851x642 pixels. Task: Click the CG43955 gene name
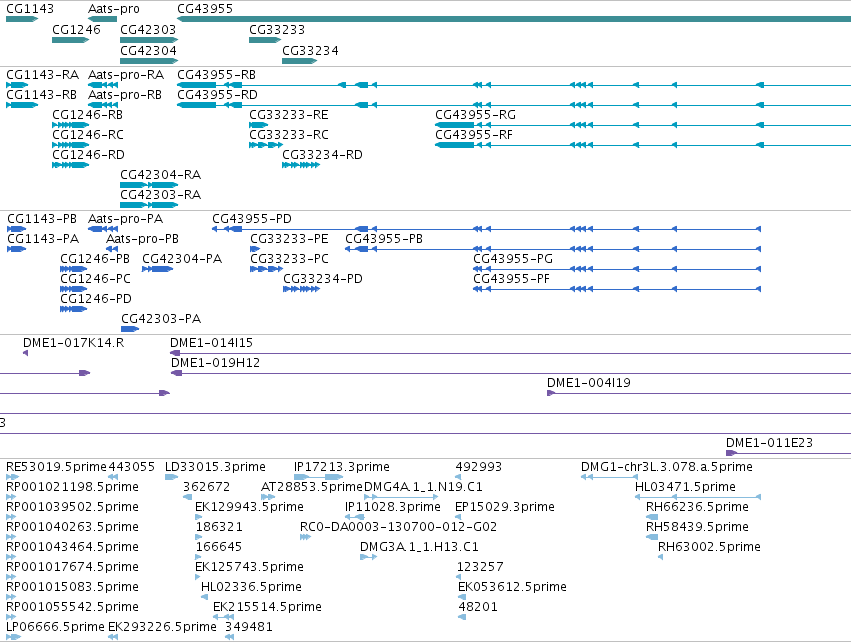coord(205,9)
